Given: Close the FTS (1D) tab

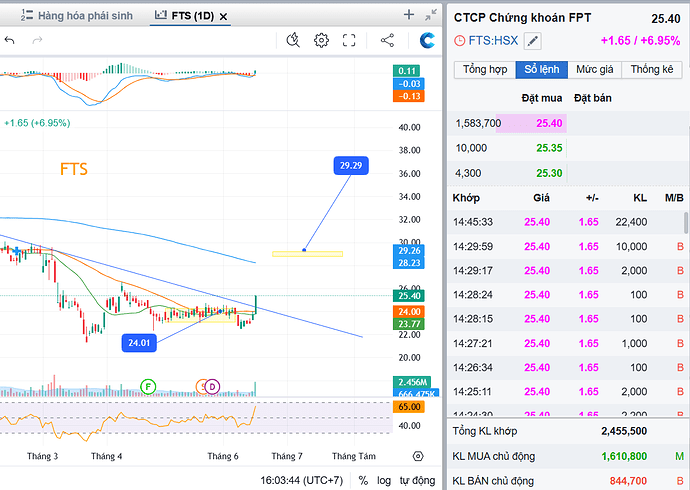Looking at the screenshot, I should pos(224,17).
